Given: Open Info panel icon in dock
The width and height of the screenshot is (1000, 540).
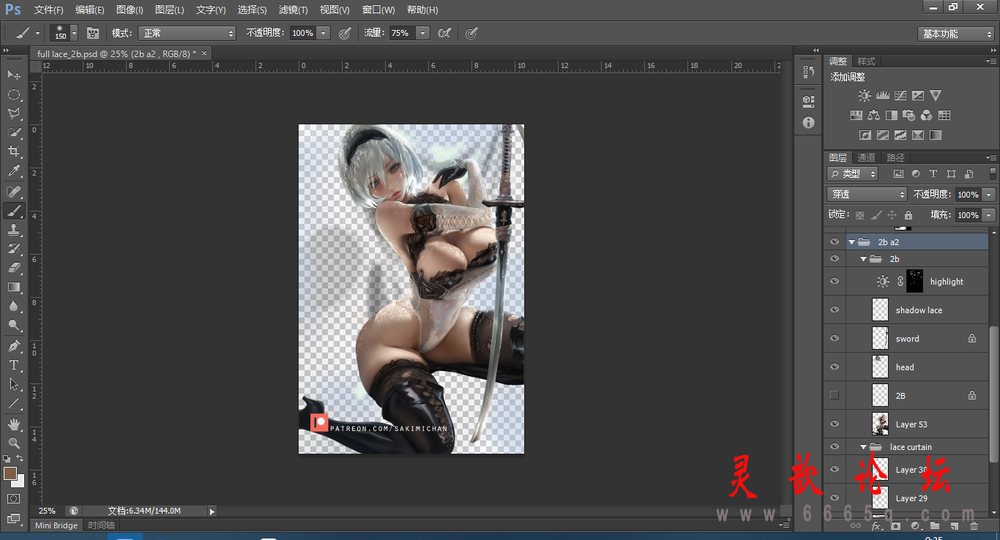Looking at the screenshot, I should pyautogui.click(x=809, y=122).
